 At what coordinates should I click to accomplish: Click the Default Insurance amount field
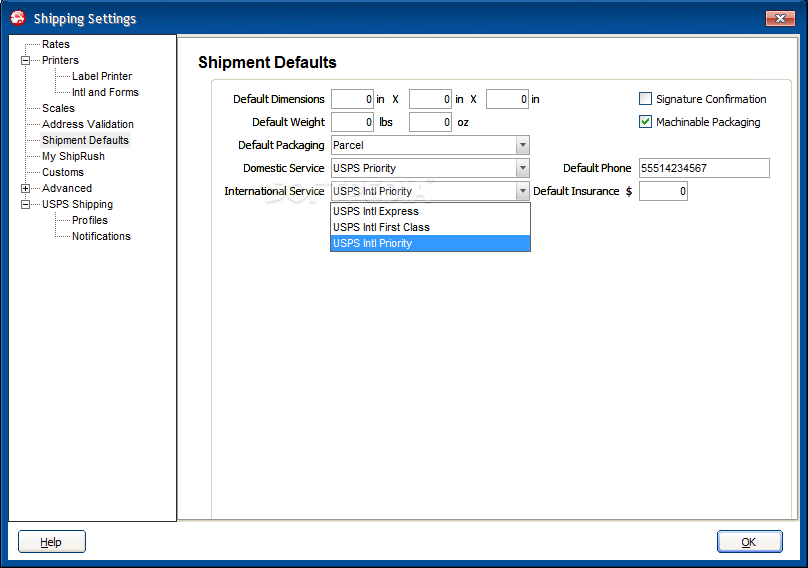tap(663, 191)
